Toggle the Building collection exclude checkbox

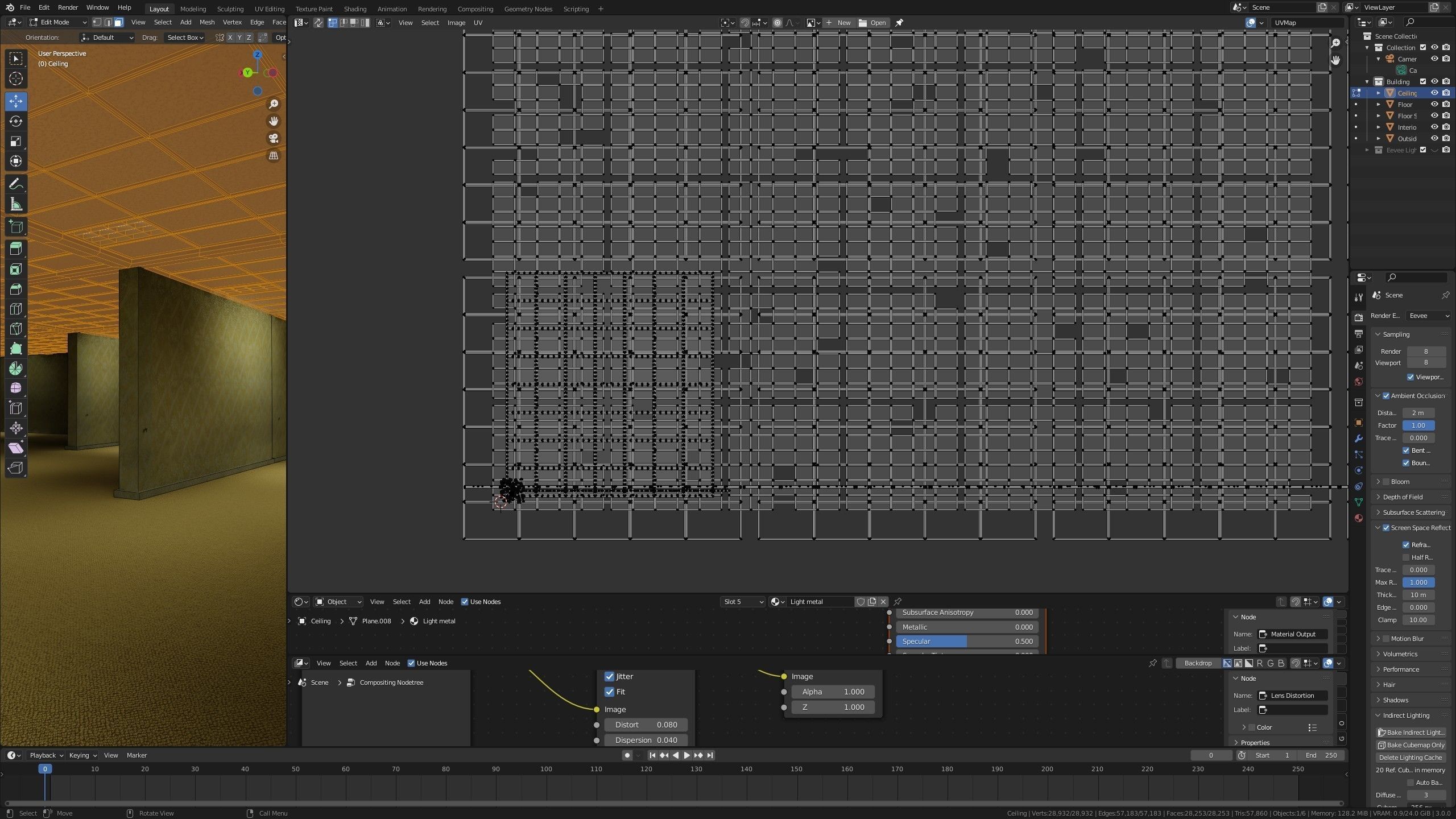(1423, 81)
